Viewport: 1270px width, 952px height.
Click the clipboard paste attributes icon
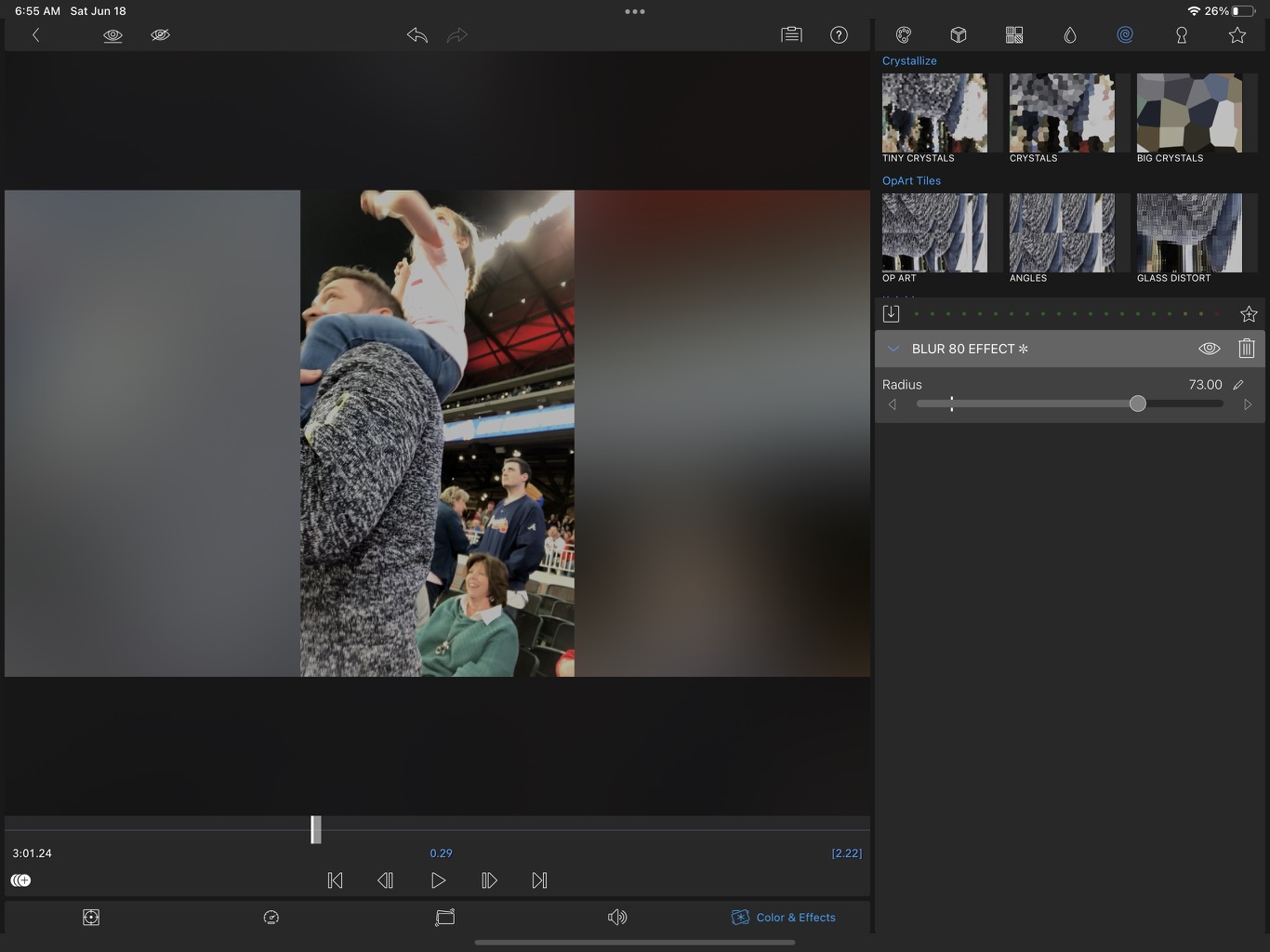(x=791, y=34)
